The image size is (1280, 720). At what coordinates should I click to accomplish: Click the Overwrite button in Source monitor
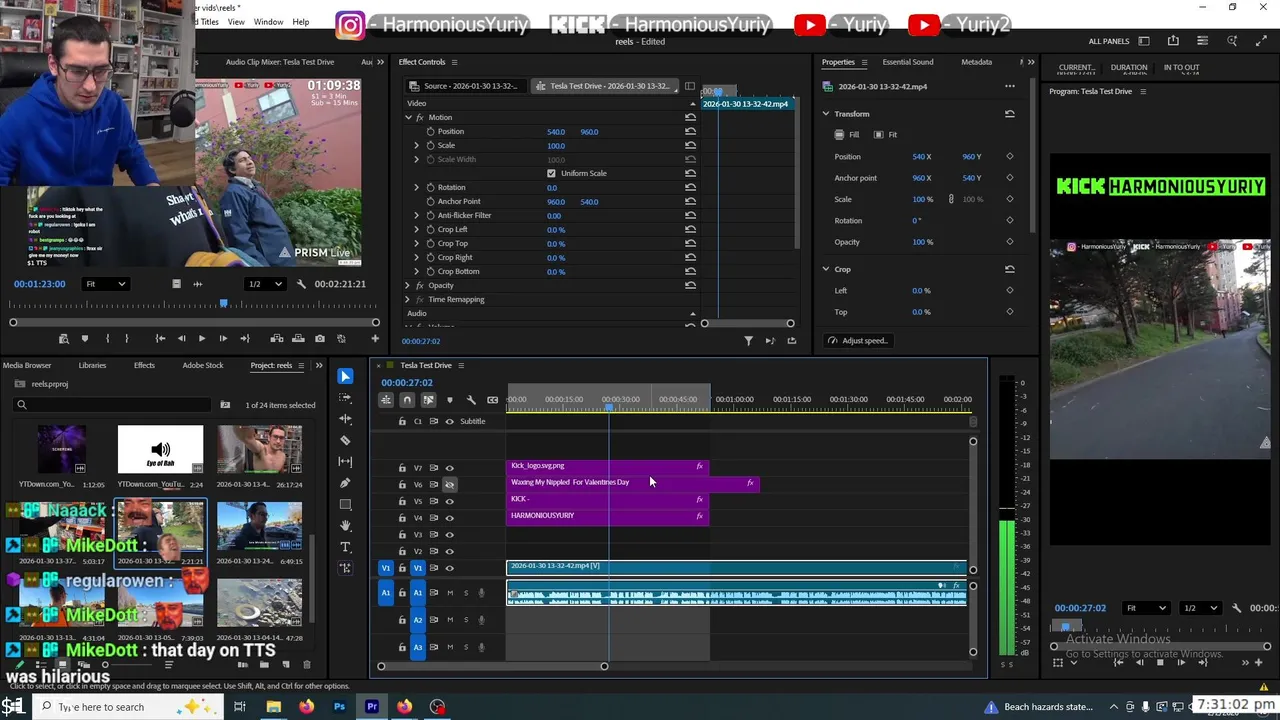(298, 339)
